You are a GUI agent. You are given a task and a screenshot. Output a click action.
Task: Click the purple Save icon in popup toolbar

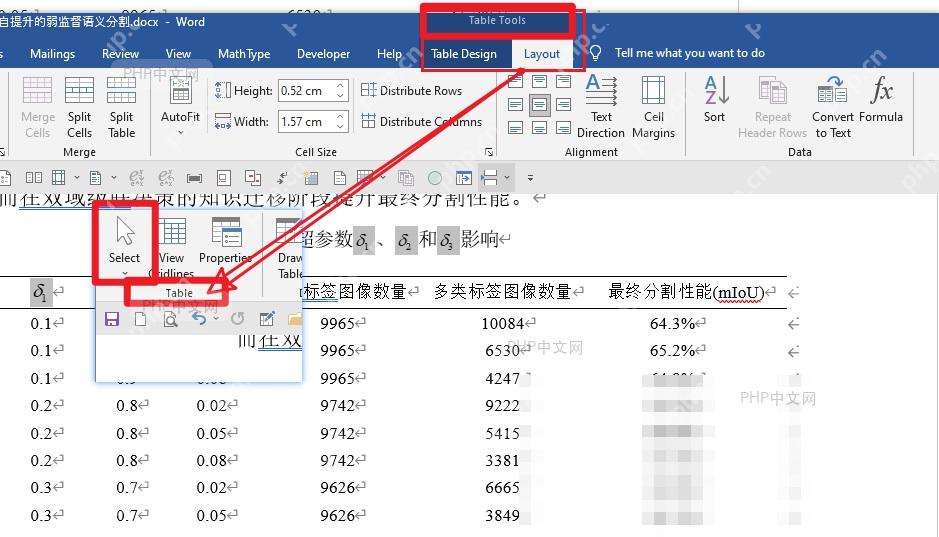[x=111, y=319]
